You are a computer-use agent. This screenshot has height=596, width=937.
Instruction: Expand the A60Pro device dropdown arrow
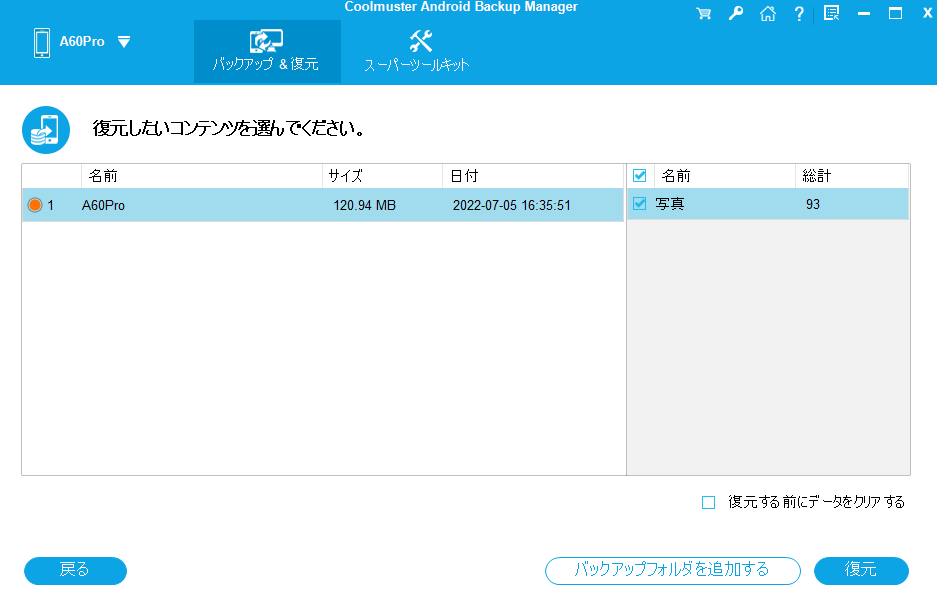124,42
